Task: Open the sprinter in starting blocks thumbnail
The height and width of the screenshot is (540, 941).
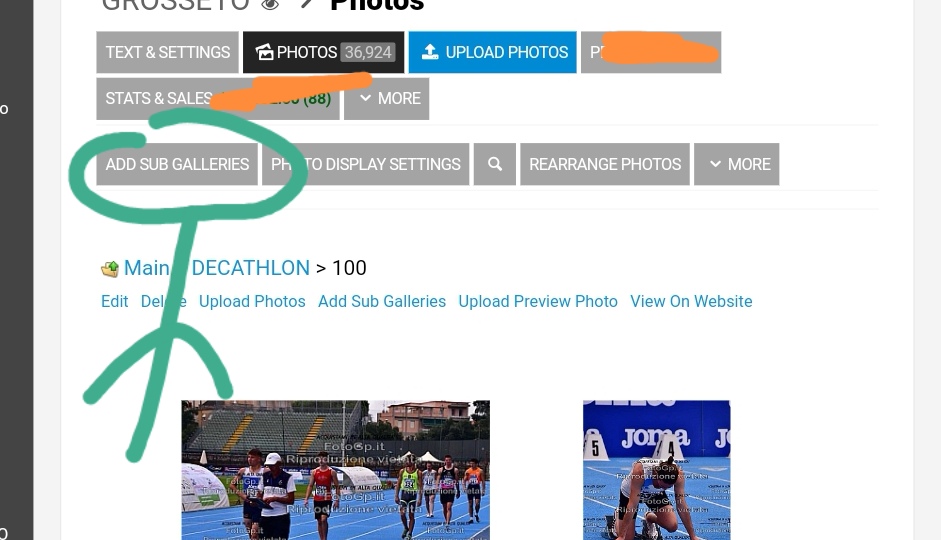Action: pos(657,470)
